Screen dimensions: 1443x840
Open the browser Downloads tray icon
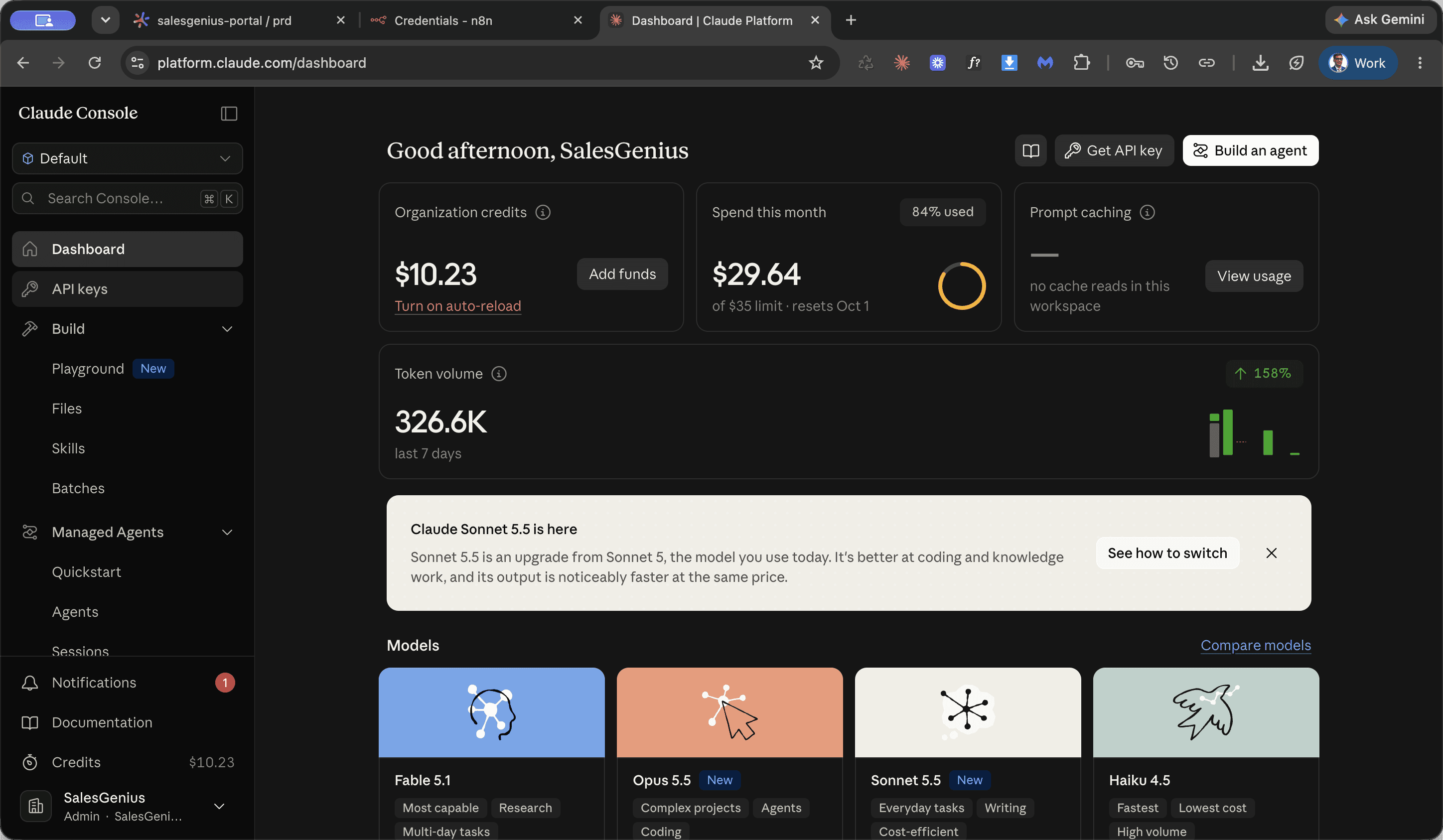[x=1260, y=63]
